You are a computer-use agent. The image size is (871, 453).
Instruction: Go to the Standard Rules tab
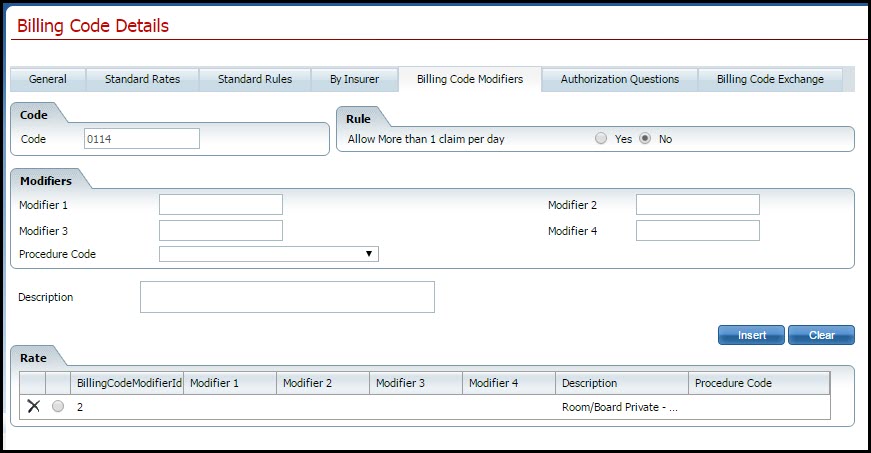[255, 79]
